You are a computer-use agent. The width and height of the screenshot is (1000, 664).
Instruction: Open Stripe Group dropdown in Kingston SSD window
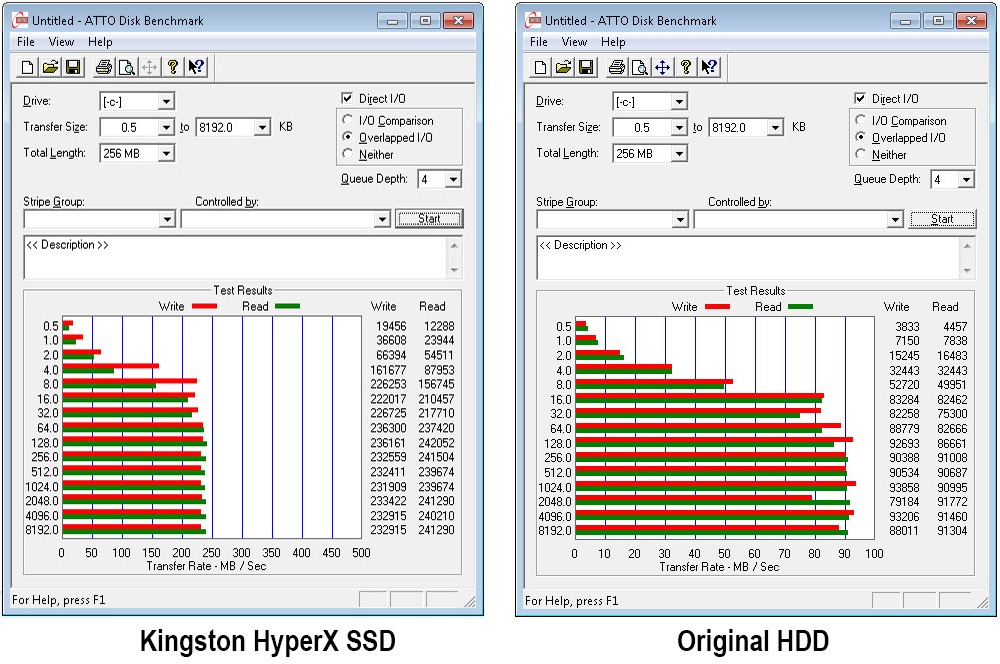point(167,219)
